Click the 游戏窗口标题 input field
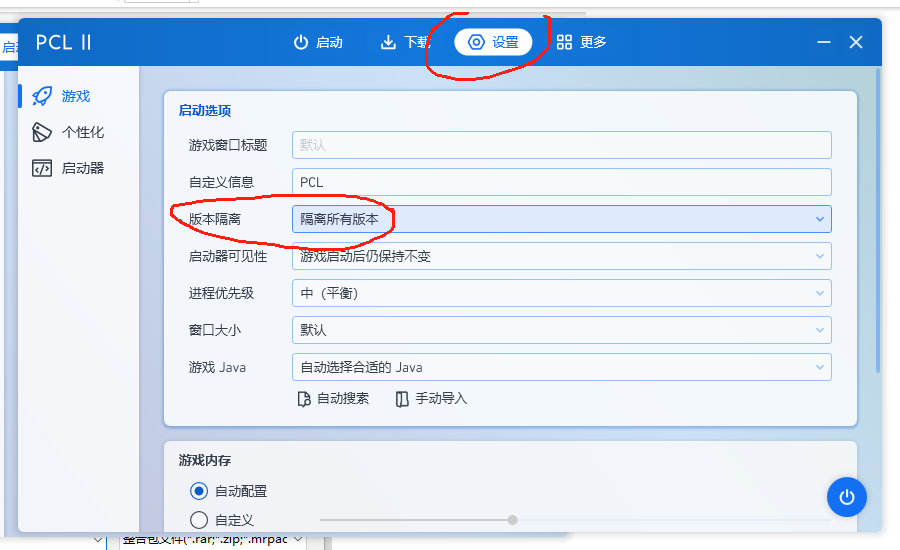Viewport: 900px width, 550px height. coord(561,145)
